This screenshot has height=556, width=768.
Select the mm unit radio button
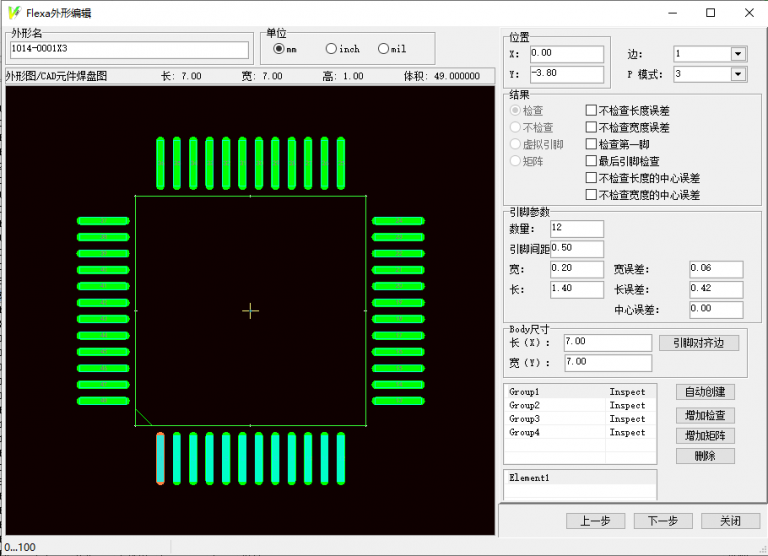tap(279, 48)
